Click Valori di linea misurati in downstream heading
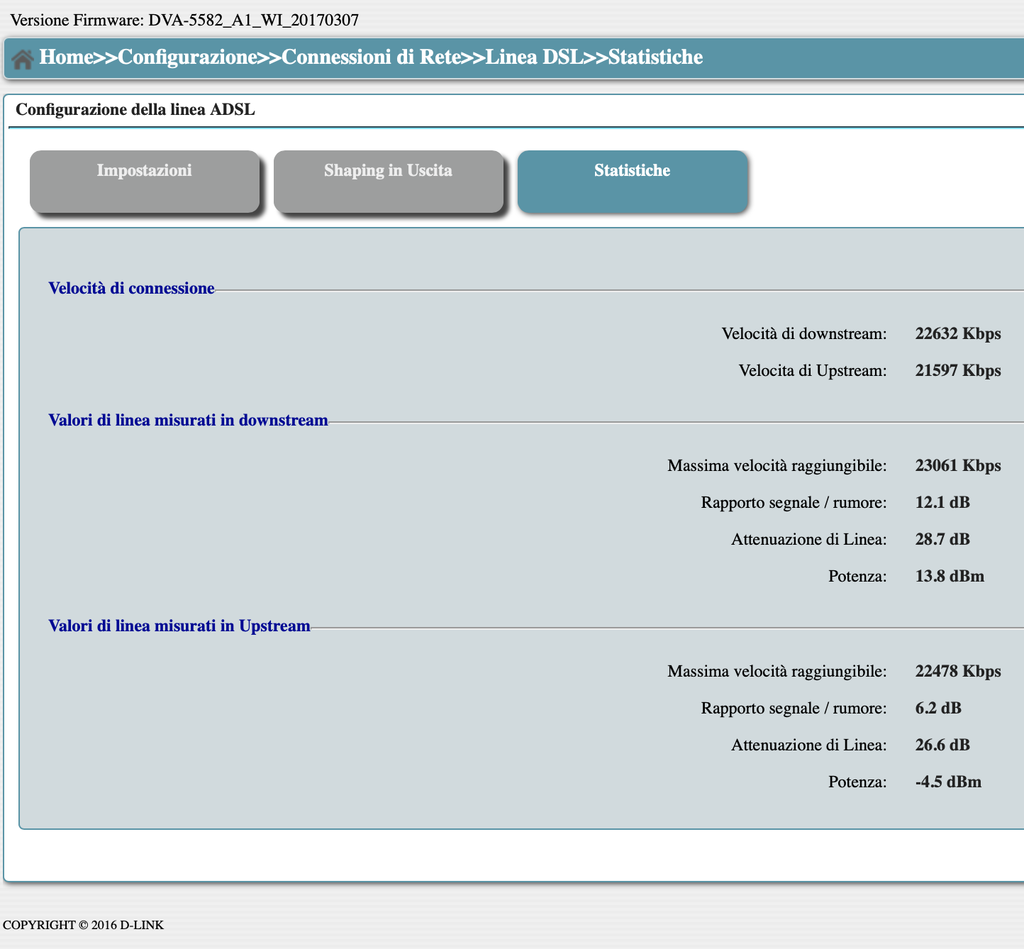The width and height of the screenshot is (1024, 949). (x=188, y=420)
